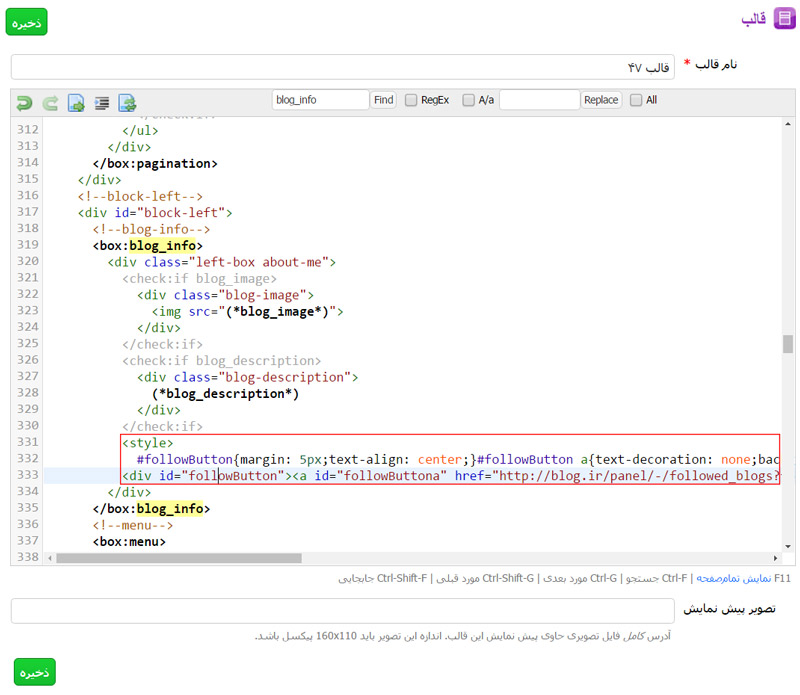The width and height of the screenshot is (800, 695).
Task: Click the <style> tag line
Action: pos(147,443)
